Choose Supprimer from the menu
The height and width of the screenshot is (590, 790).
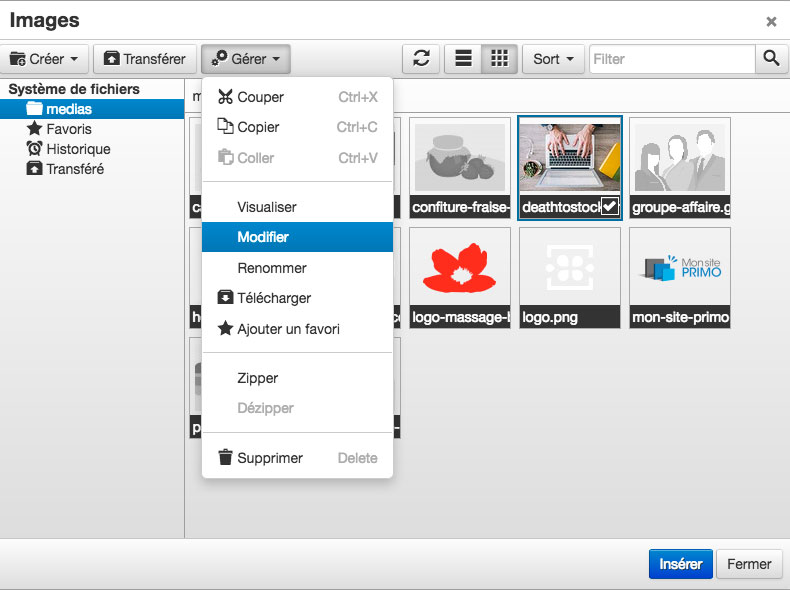point(297,457)
